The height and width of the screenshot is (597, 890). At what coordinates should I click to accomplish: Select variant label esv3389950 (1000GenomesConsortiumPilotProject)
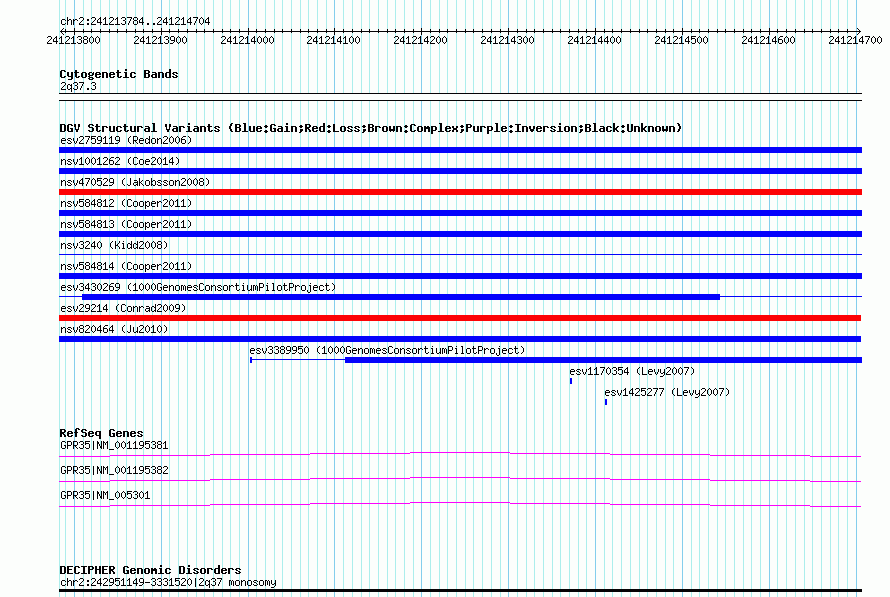tap(387, 350)
